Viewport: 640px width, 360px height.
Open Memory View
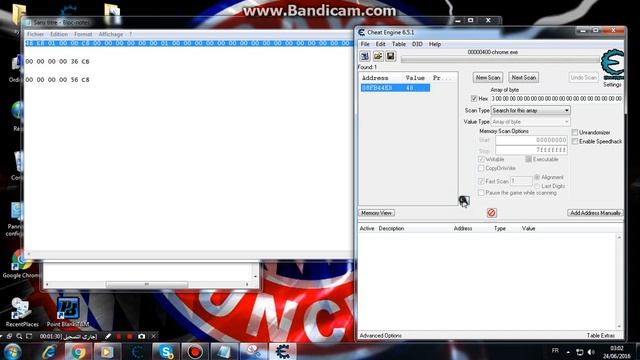[376, 213]
